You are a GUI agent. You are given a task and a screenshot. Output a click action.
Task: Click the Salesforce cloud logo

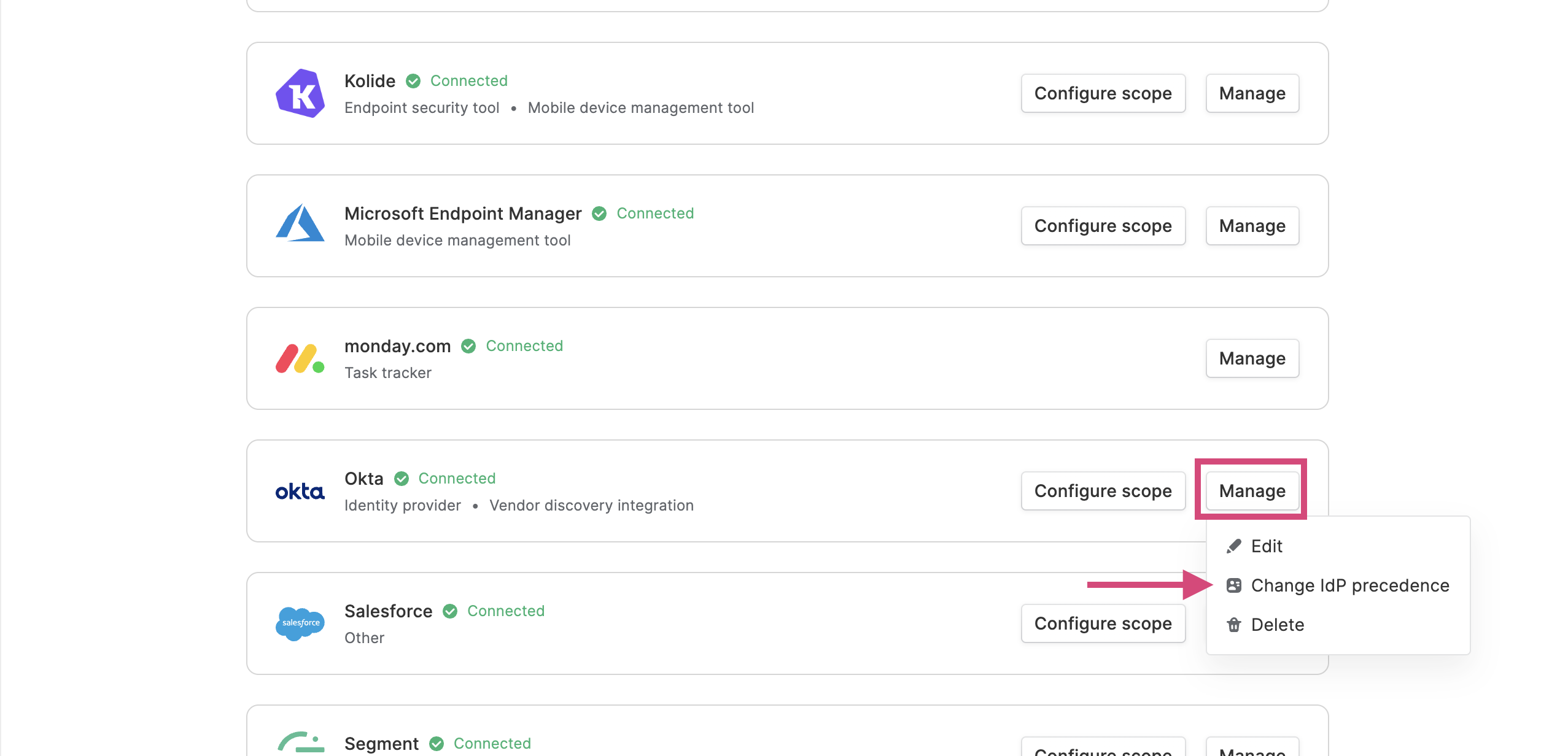[300, 623]
